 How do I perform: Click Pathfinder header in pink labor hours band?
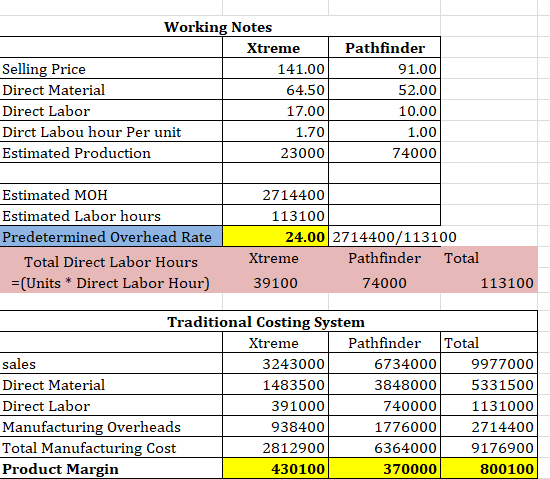[384, 258]
